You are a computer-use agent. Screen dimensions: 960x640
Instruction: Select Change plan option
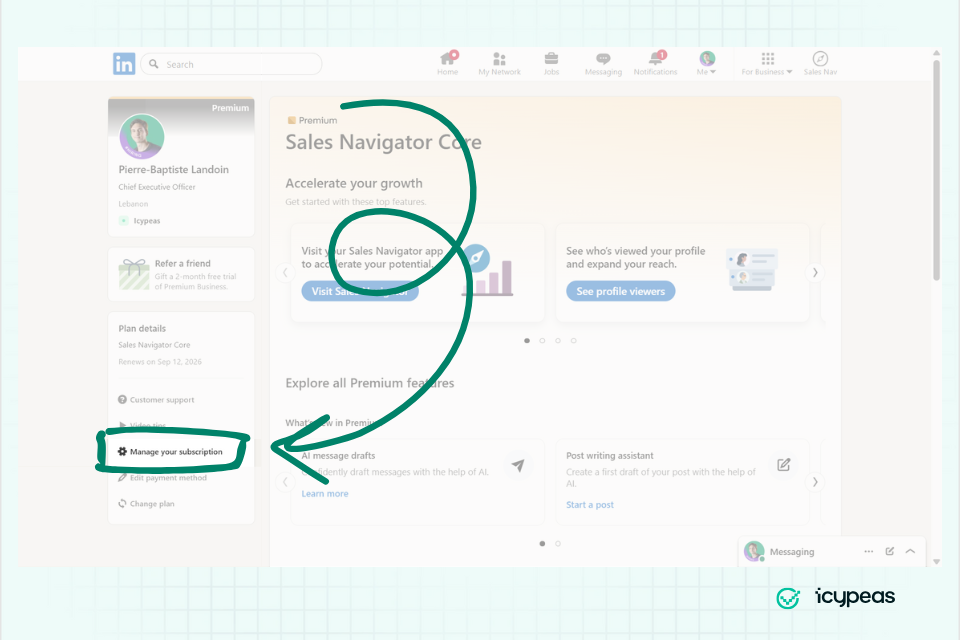[152, 503]
